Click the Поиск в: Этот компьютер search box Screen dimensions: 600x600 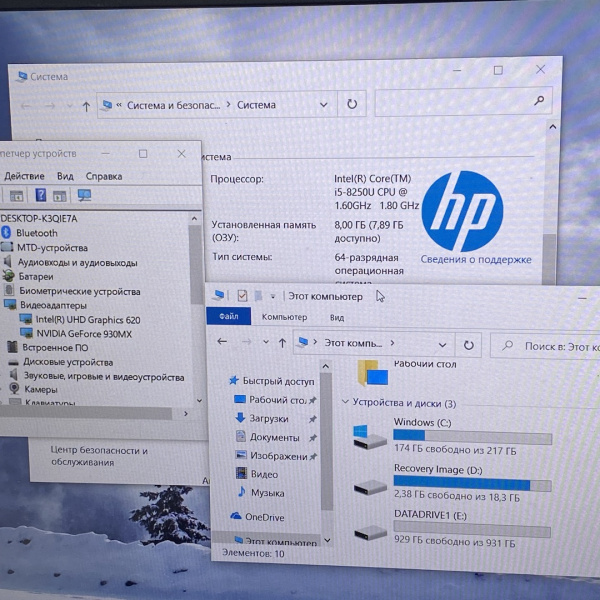tap(545, 346)
